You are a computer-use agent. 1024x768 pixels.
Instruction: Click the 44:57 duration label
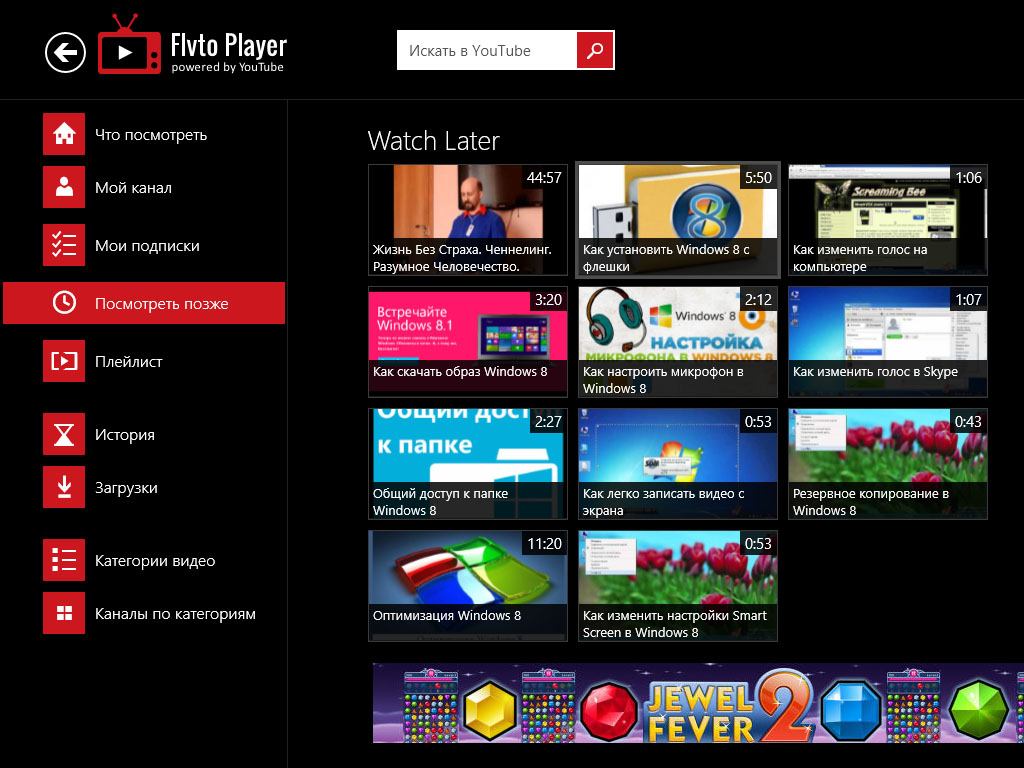pos(544,178)
